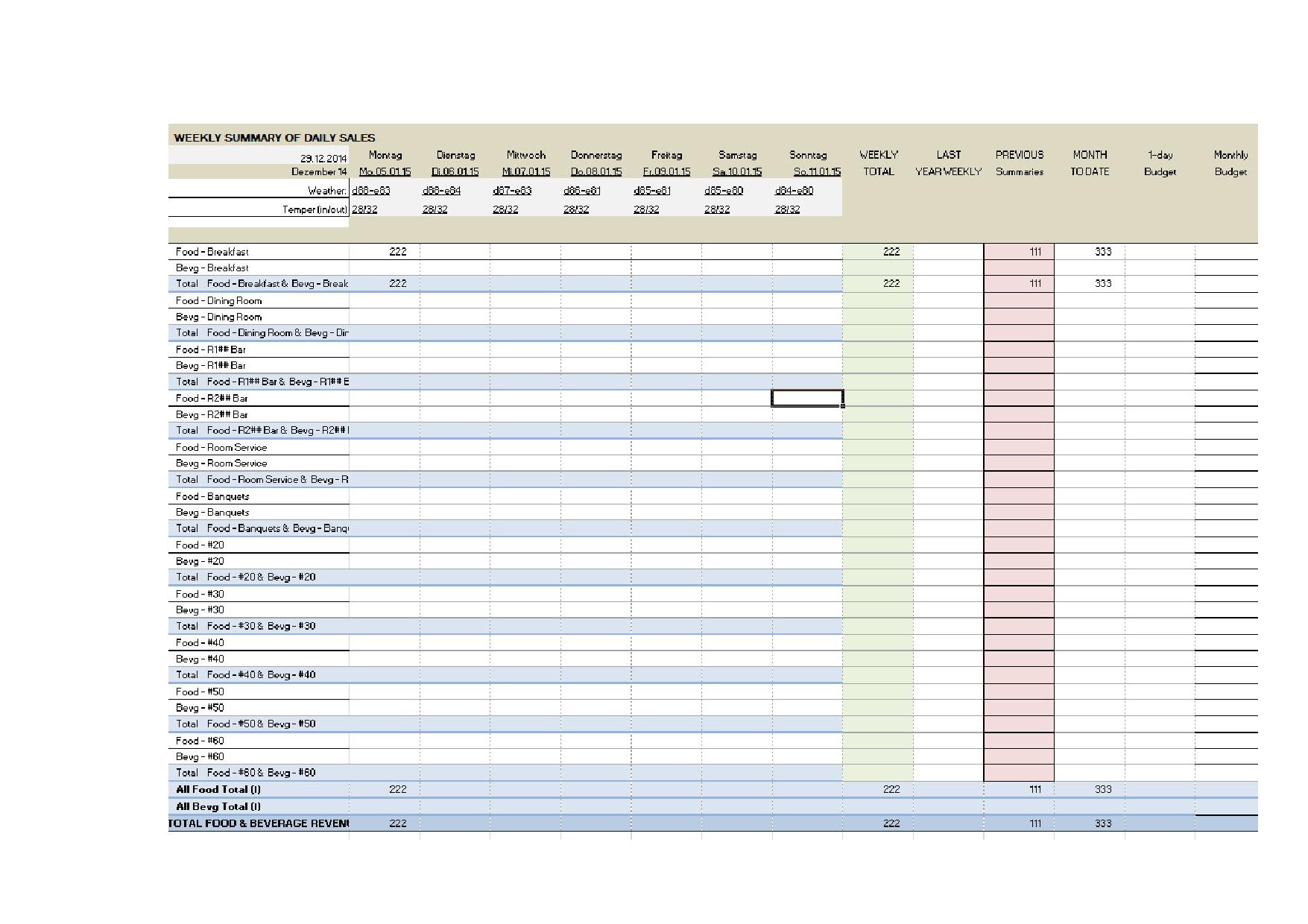Select the Monday weather value d88-e83

point(371,191)
